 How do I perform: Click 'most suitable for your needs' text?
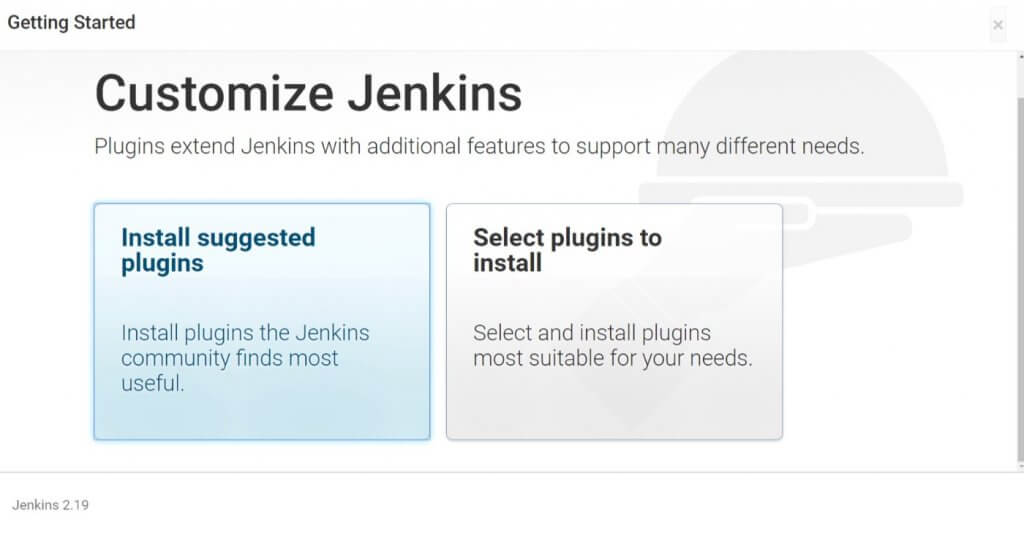point(613,358)
